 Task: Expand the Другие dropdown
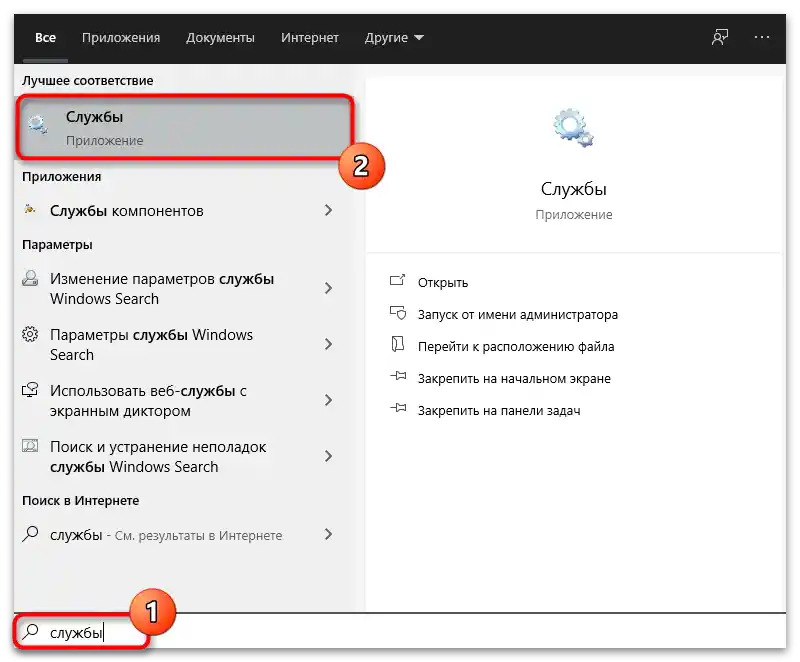(394, 38)
